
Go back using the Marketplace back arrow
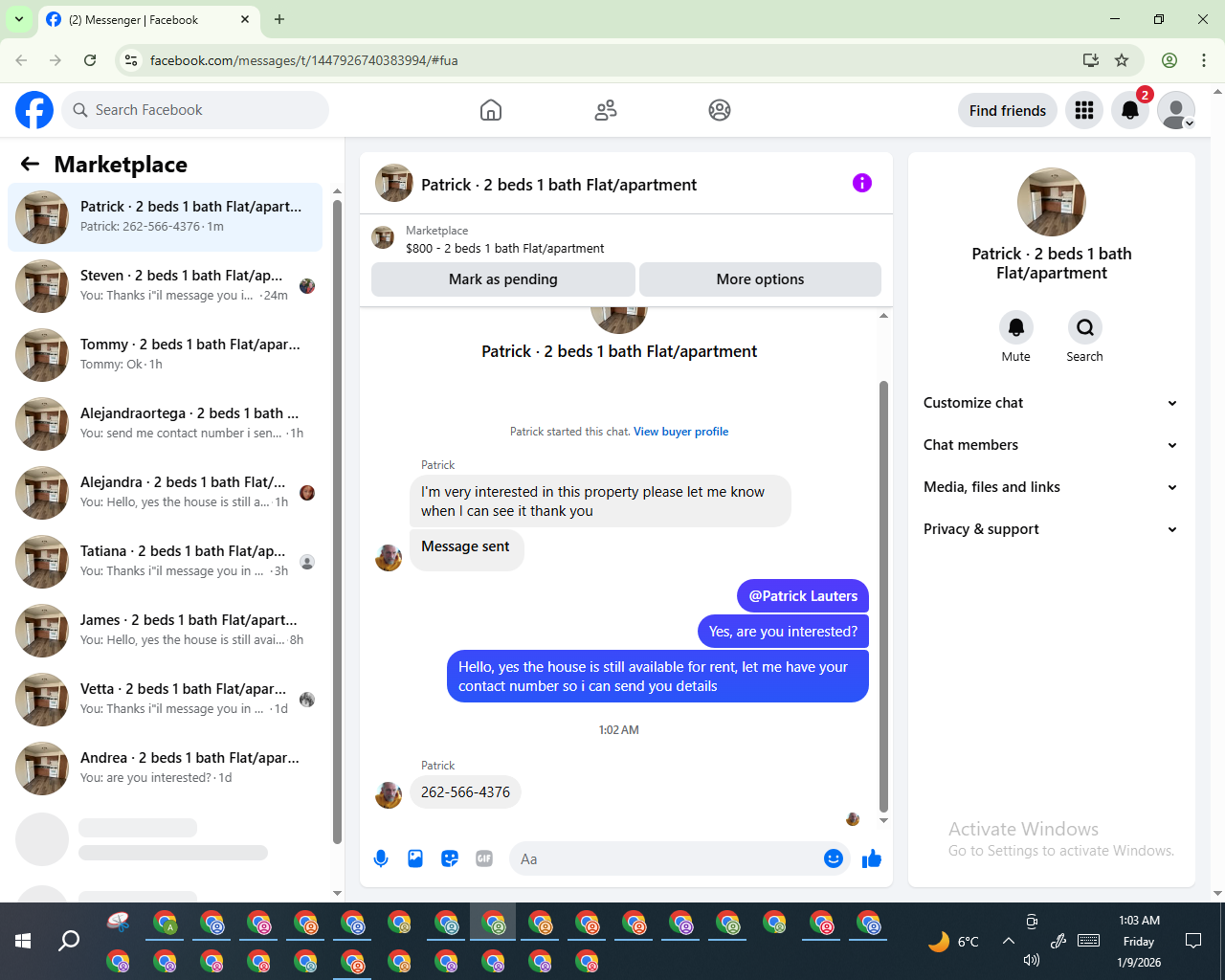pos(30,165)
